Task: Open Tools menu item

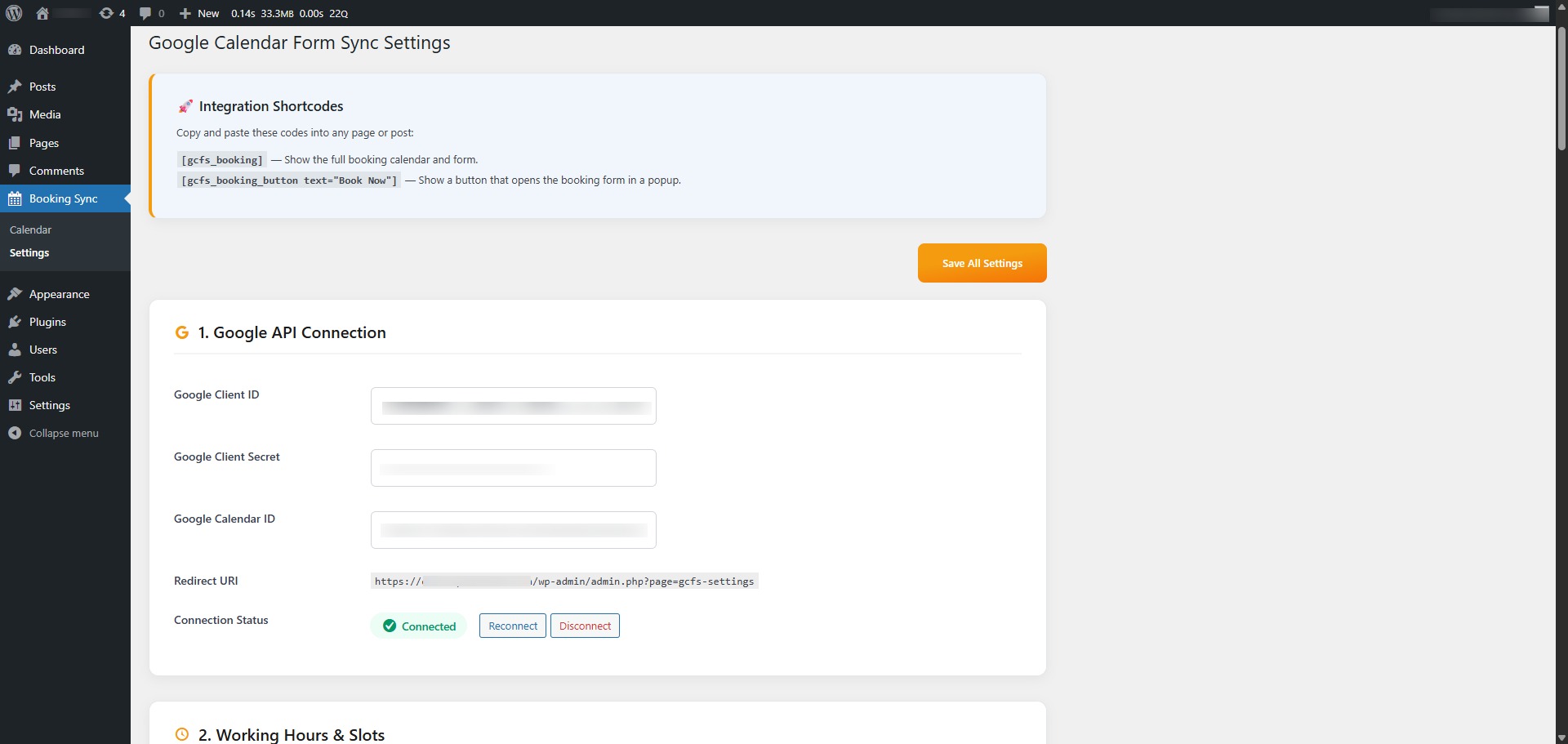Action: point(65,377)
